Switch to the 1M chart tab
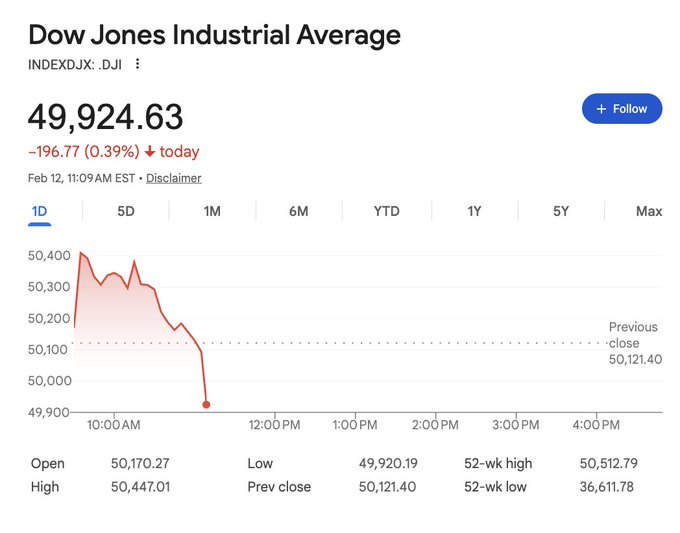The width and height of the screenshot is (680, 533). [x=212, y=211]
